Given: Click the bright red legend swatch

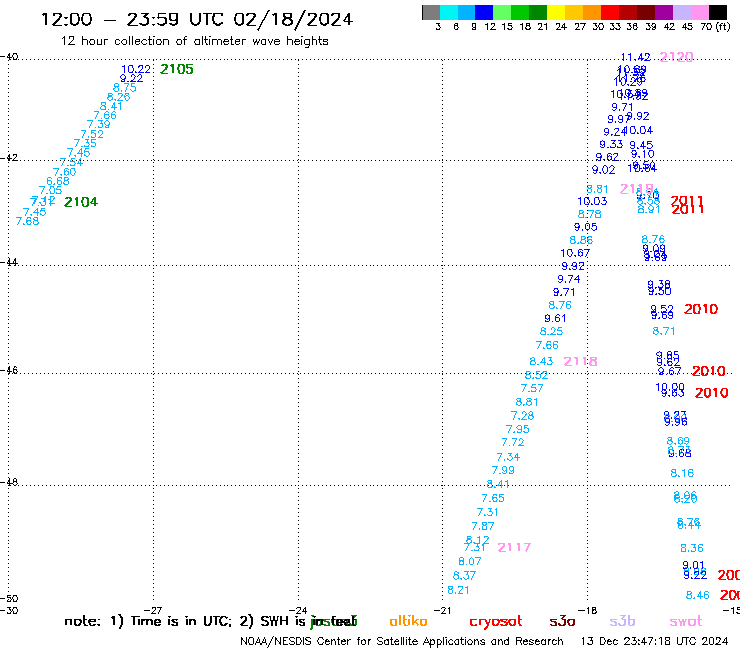Looking at the screenshot, I should (609, 12).
